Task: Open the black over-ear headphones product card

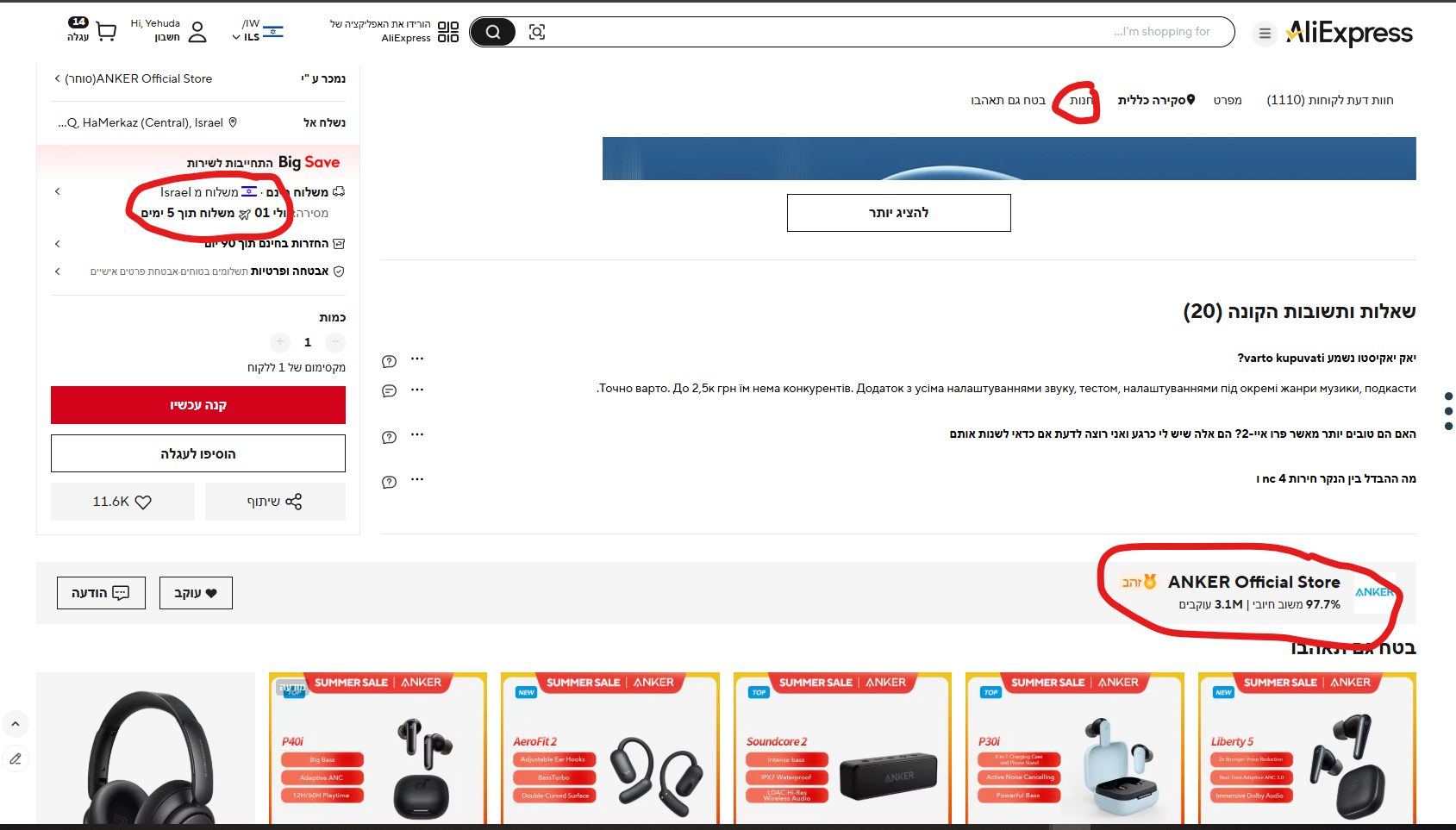Action: 146,748
